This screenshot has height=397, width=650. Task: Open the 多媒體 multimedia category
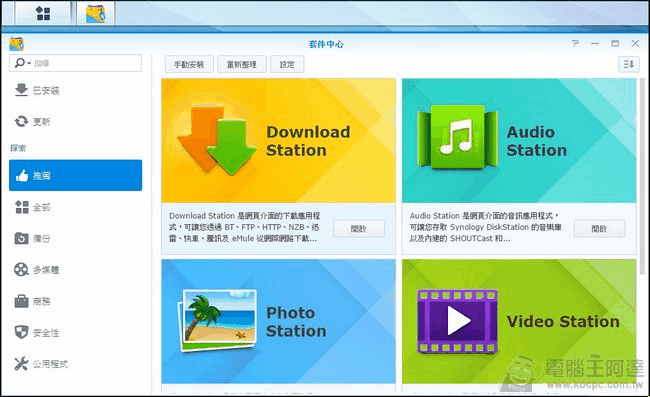(x=75, y=270)
